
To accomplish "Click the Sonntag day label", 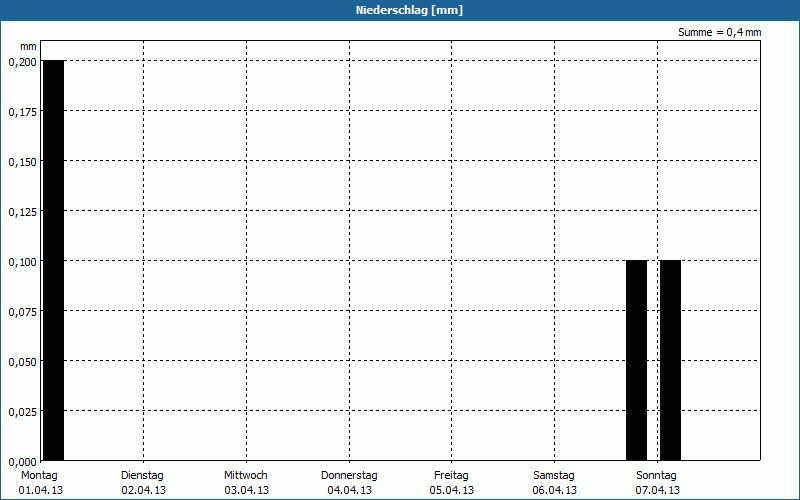I will click(x=656, y=476).
